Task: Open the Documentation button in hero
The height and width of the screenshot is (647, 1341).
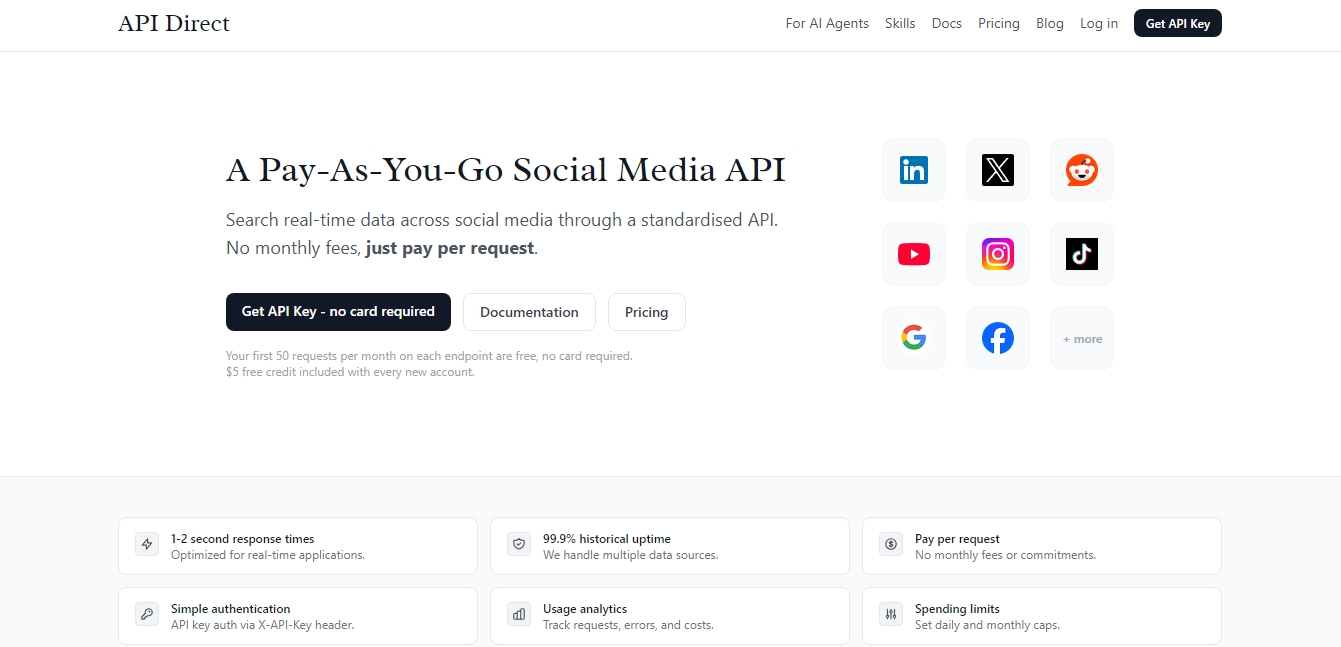Action: 529,312
